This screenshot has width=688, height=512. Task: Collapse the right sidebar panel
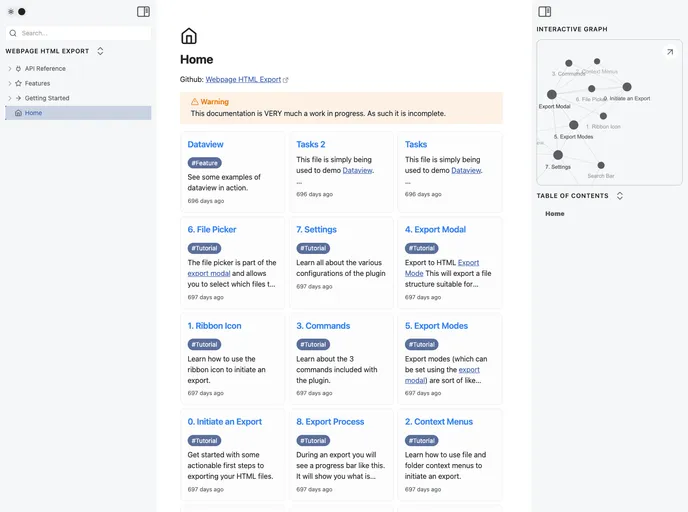point(544,12)
